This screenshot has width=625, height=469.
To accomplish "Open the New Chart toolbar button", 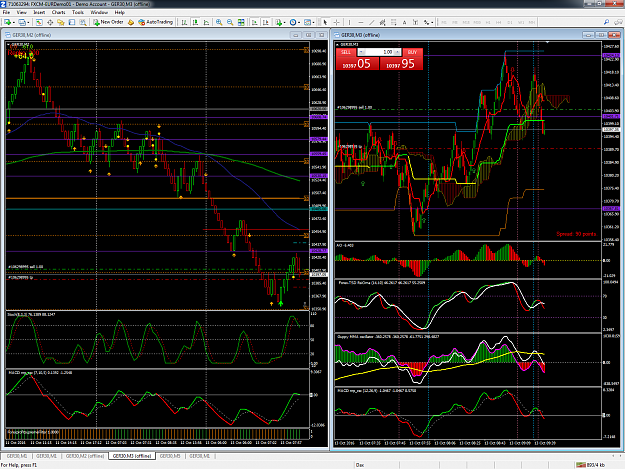I will pos(7,22).
